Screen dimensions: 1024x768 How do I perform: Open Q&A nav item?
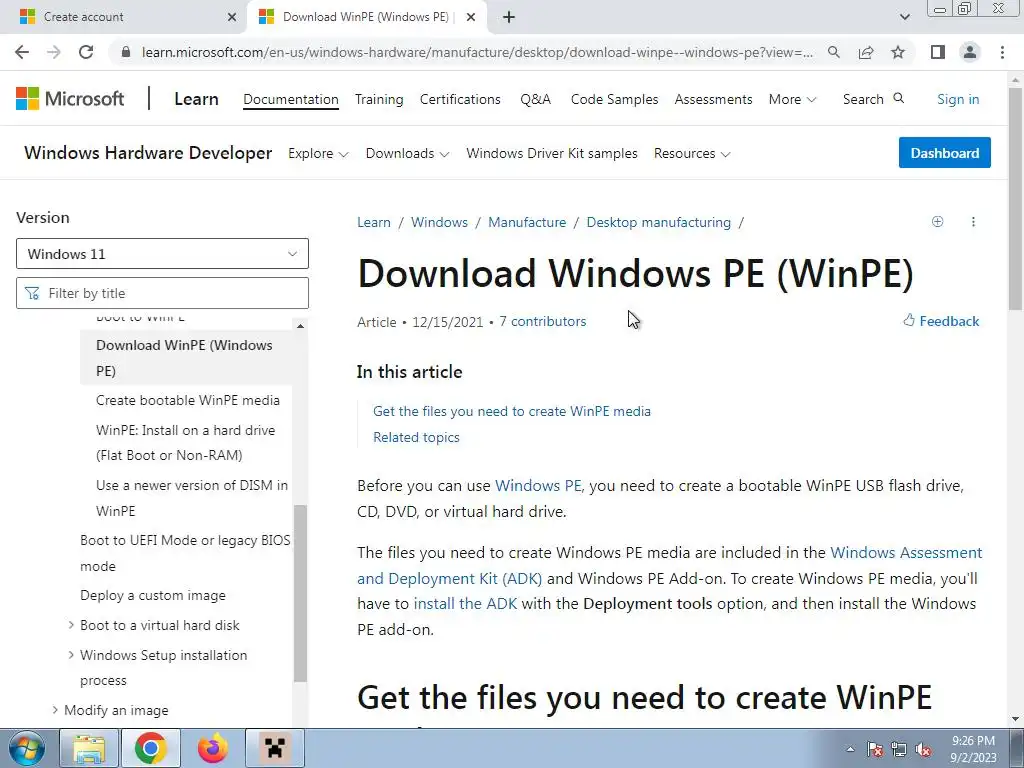tap(536, 99)
